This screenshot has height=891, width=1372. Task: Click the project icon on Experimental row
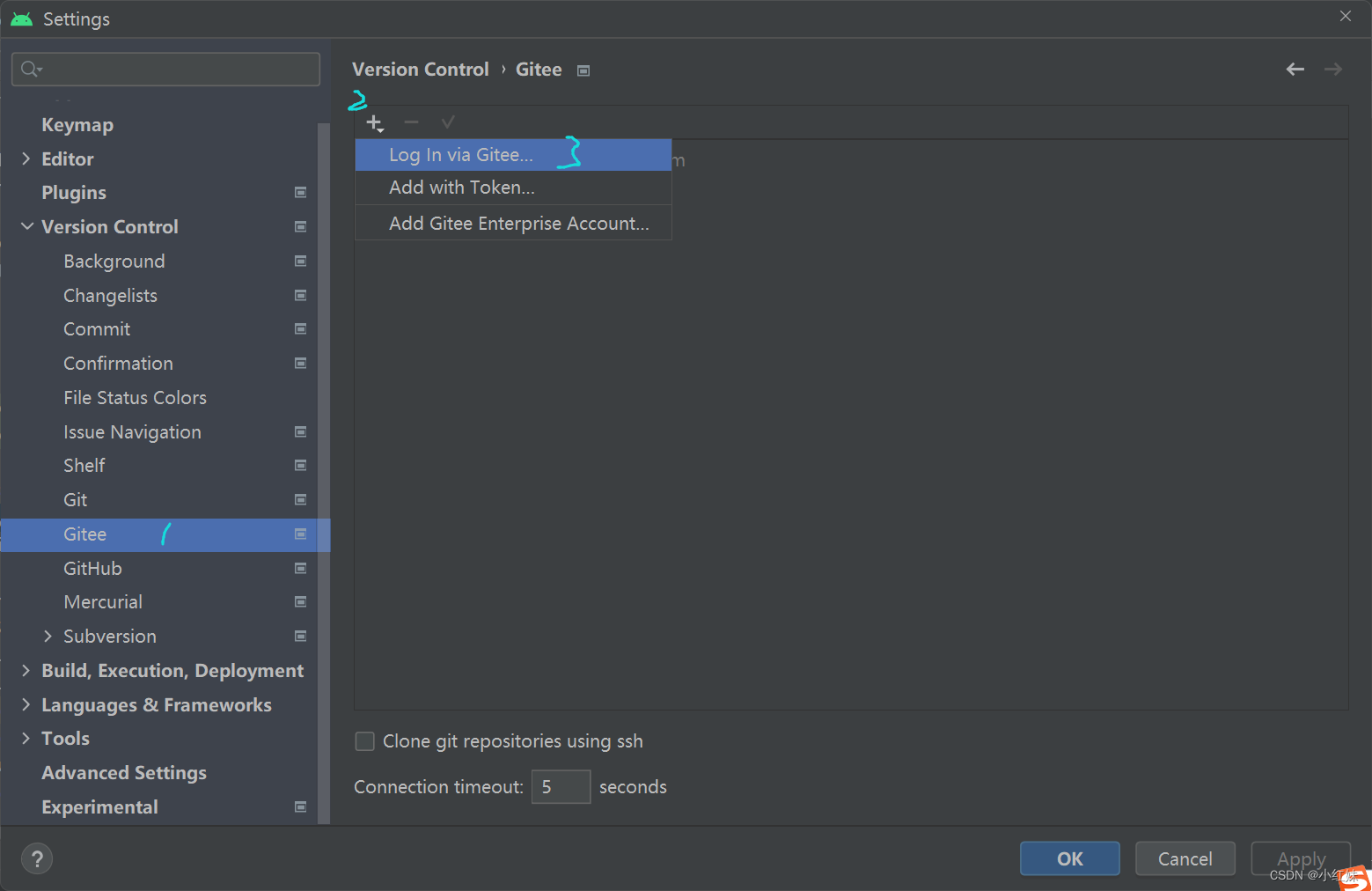coord(300,806)
